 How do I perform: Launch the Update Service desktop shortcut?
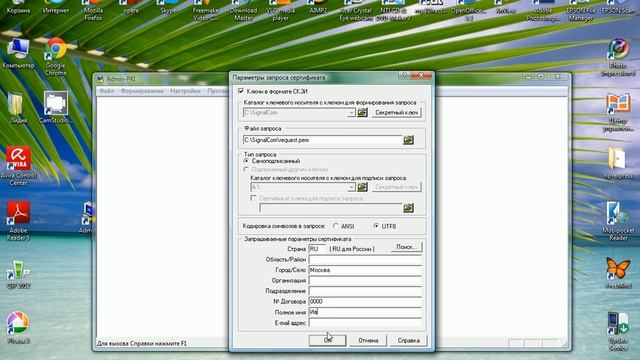point(618,331)
